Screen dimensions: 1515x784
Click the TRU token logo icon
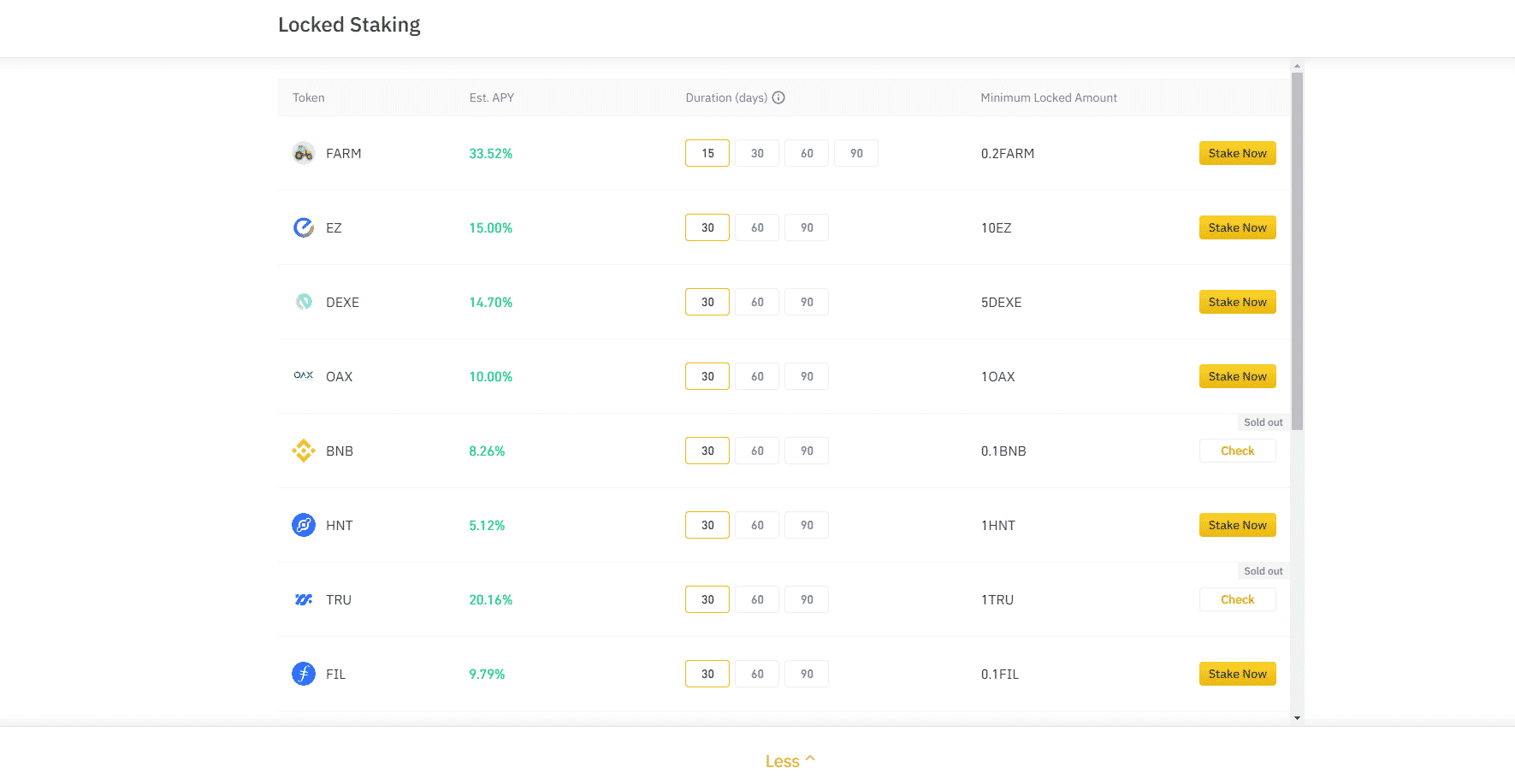click(304, 599)
